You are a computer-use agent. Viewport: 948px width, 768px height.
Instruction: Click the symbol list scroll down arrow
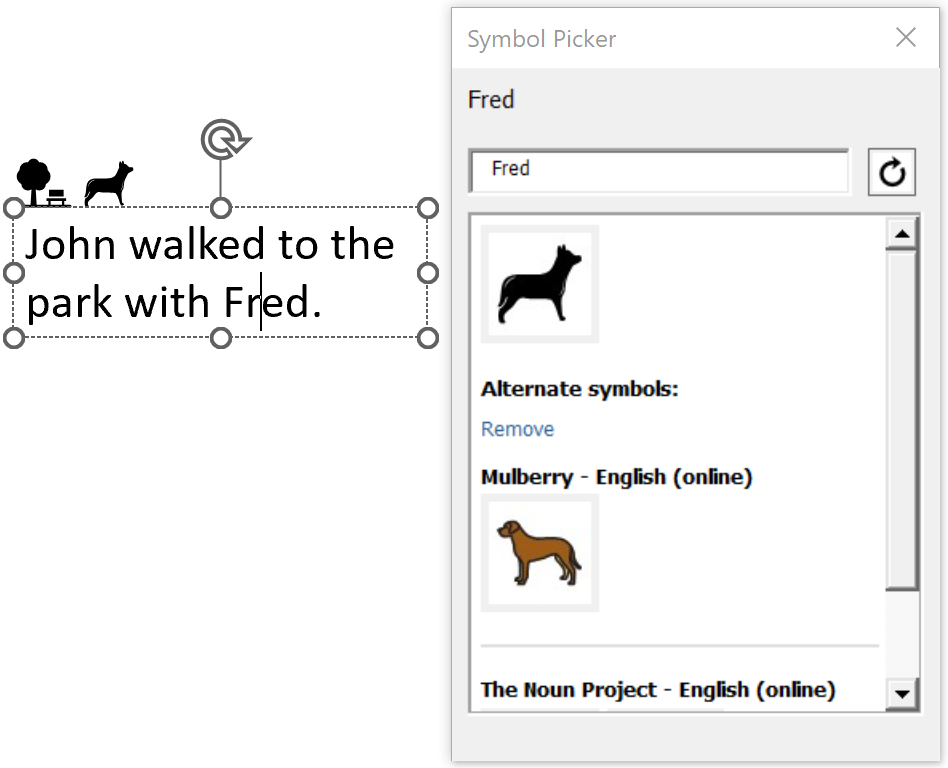(902, 692)
